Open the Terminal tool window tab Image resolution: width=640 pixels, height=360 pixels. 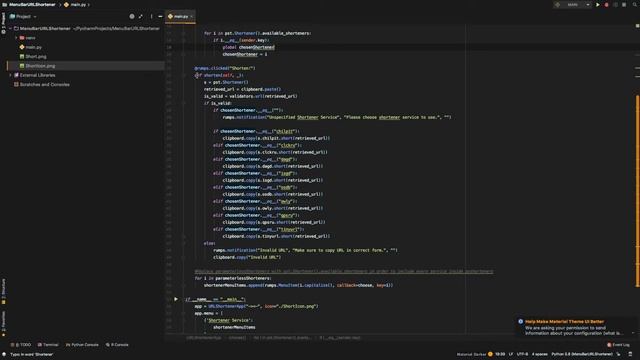click(48, 344)
